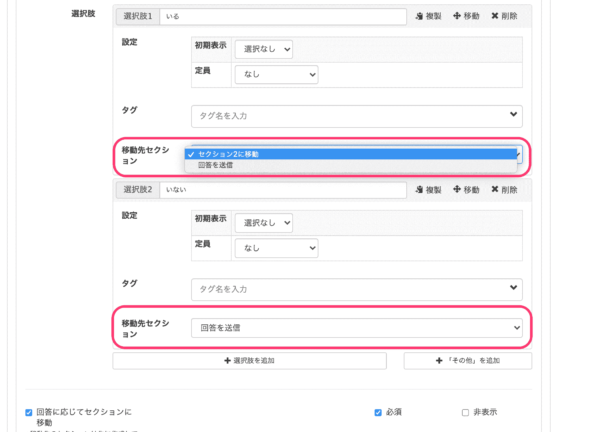
Task: Click the タグ名を入力 field under 選択肢2
Action: pyautogui.click(x=348, y=289)
